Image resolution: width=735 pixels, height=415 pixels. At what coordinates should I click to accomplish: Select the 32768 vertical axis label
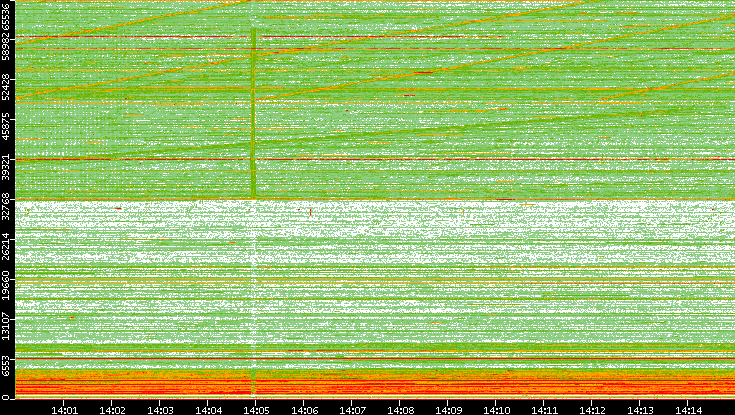pos(5,206)
